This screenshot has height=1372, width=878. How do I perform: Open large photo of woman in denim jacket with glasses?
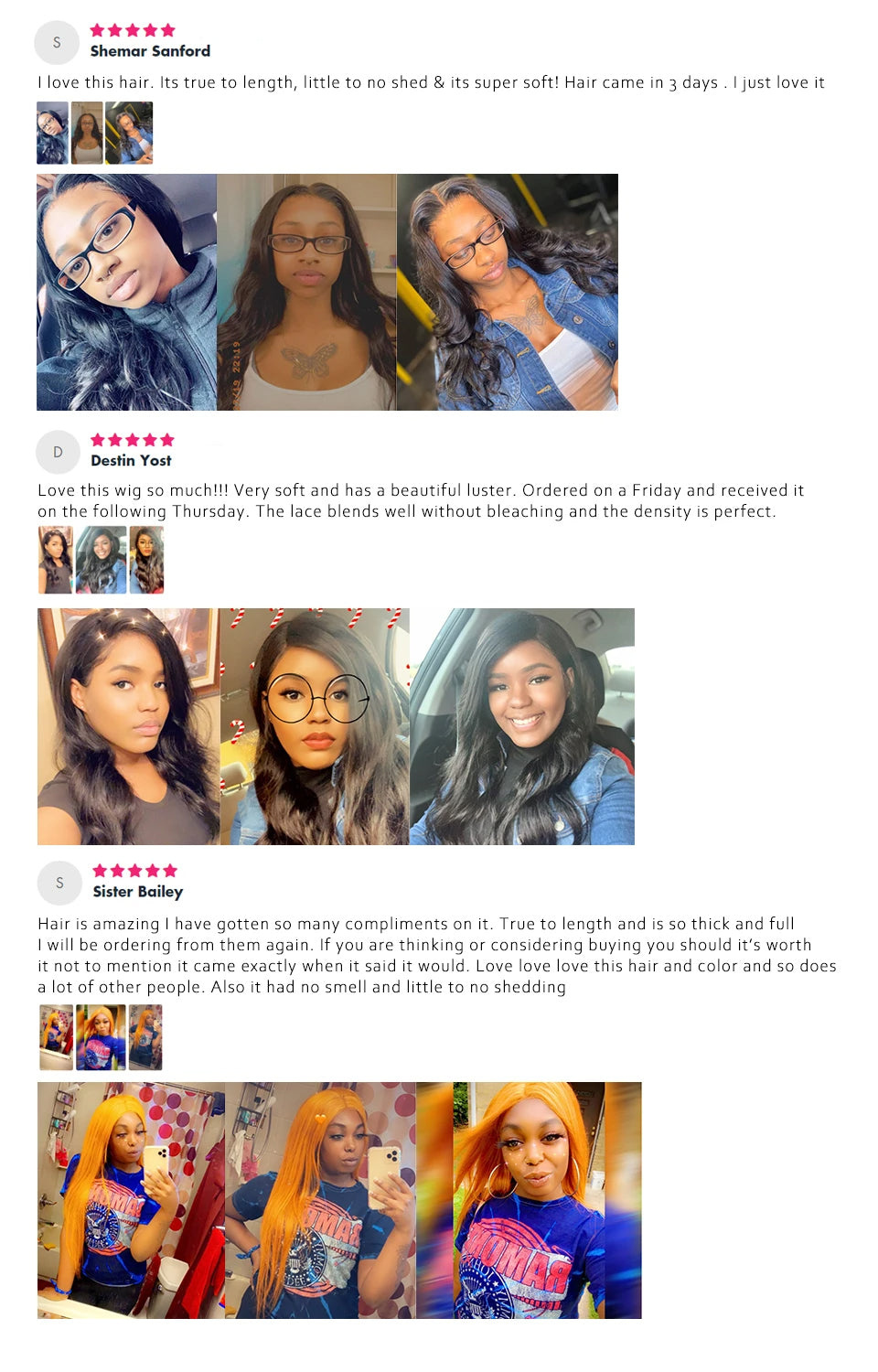[508, 292]
